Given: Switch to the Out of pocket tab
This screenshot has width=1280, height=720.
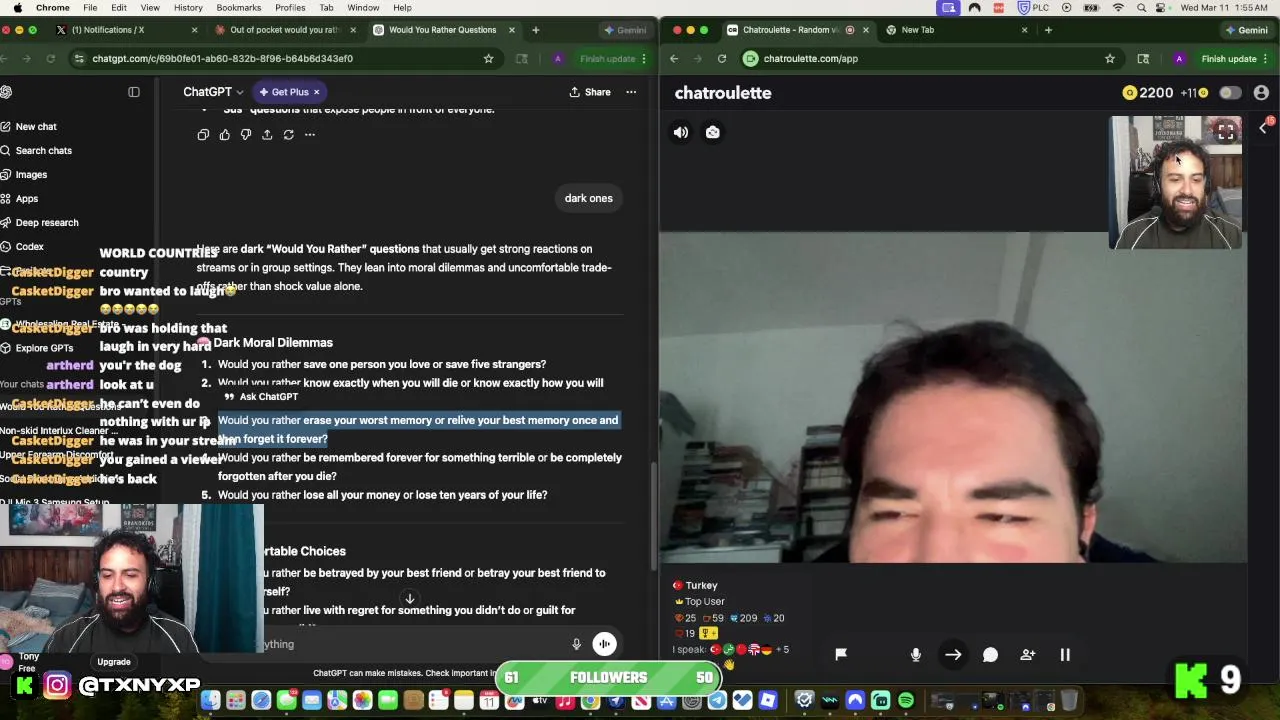Looking at the screenshot, I should 285,30.
